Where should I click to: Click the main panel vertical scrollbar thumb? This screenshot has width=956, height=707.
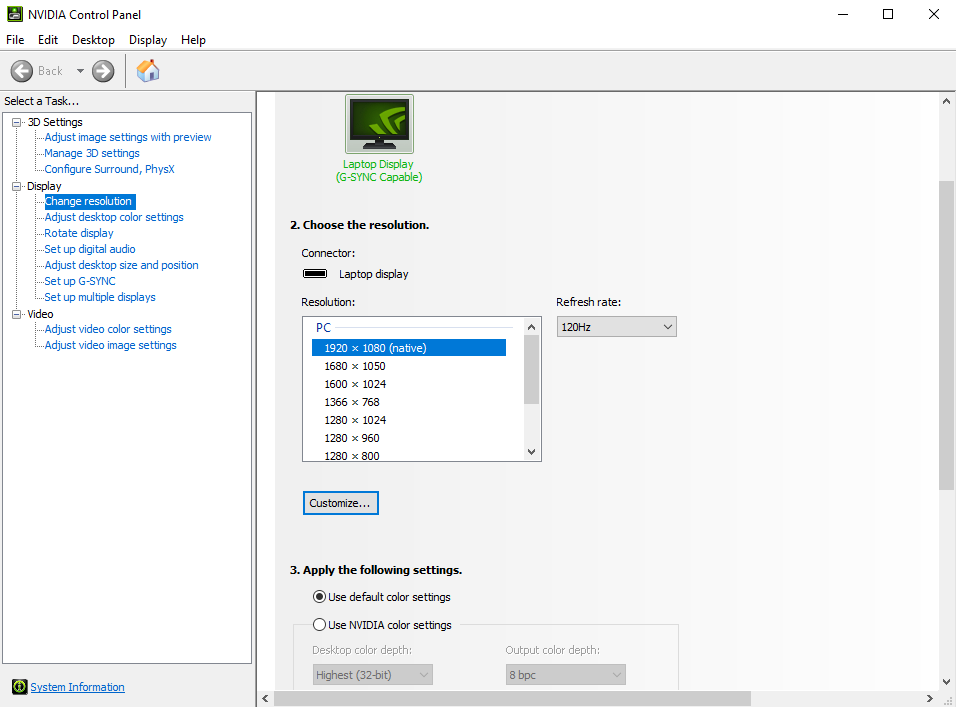coord(946,335)
